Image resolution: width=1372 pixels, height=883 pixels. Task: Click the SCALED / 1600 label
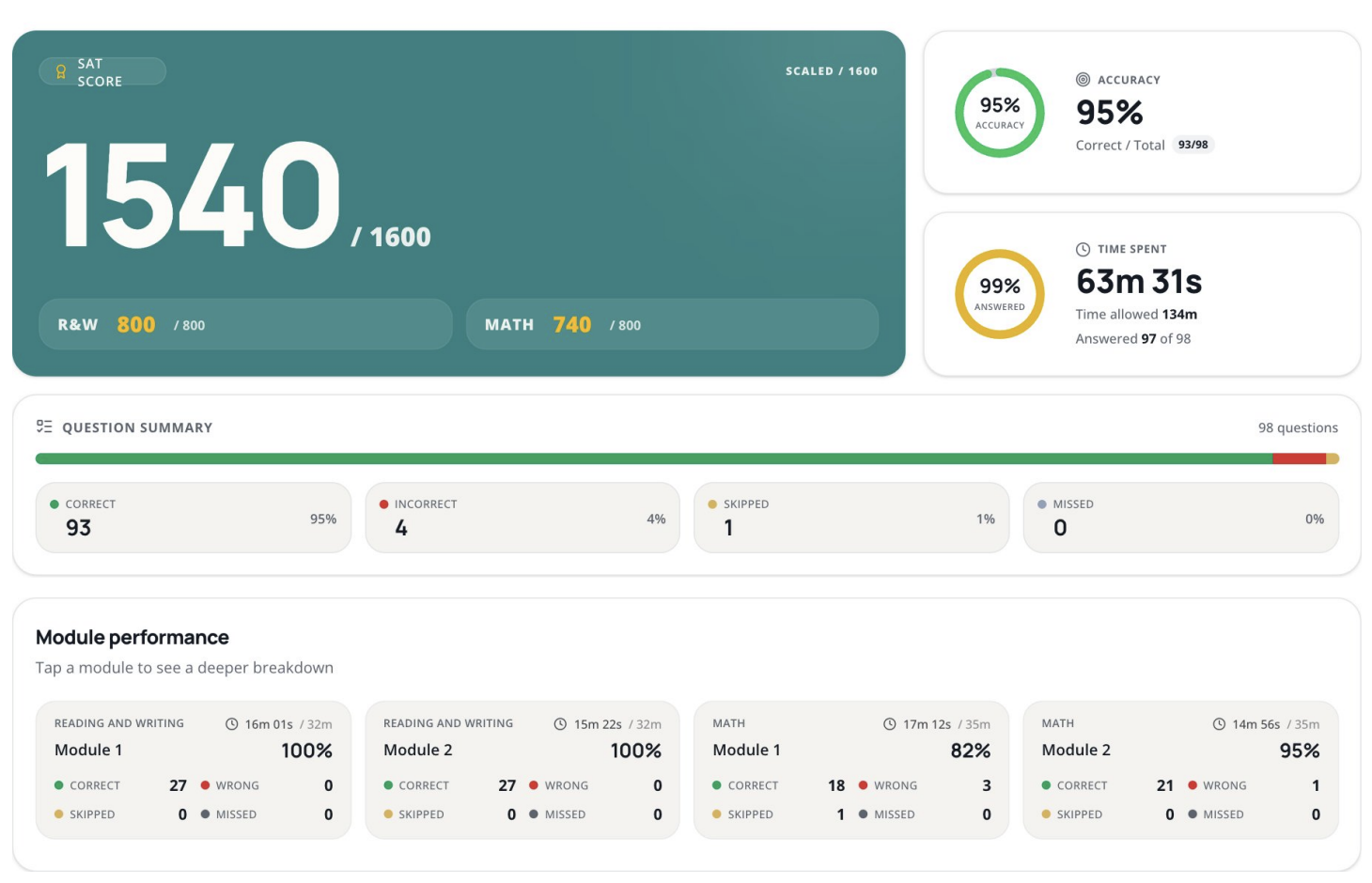(x=832, y=71)
